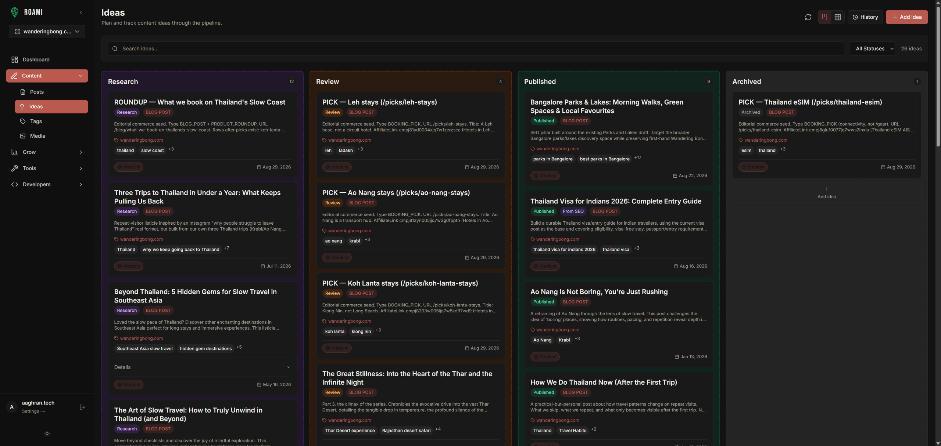The width and height of the screenshot is (941, 446).
Task: Click the Aug 29 date on ROUNDUP card
Action: 274,167
